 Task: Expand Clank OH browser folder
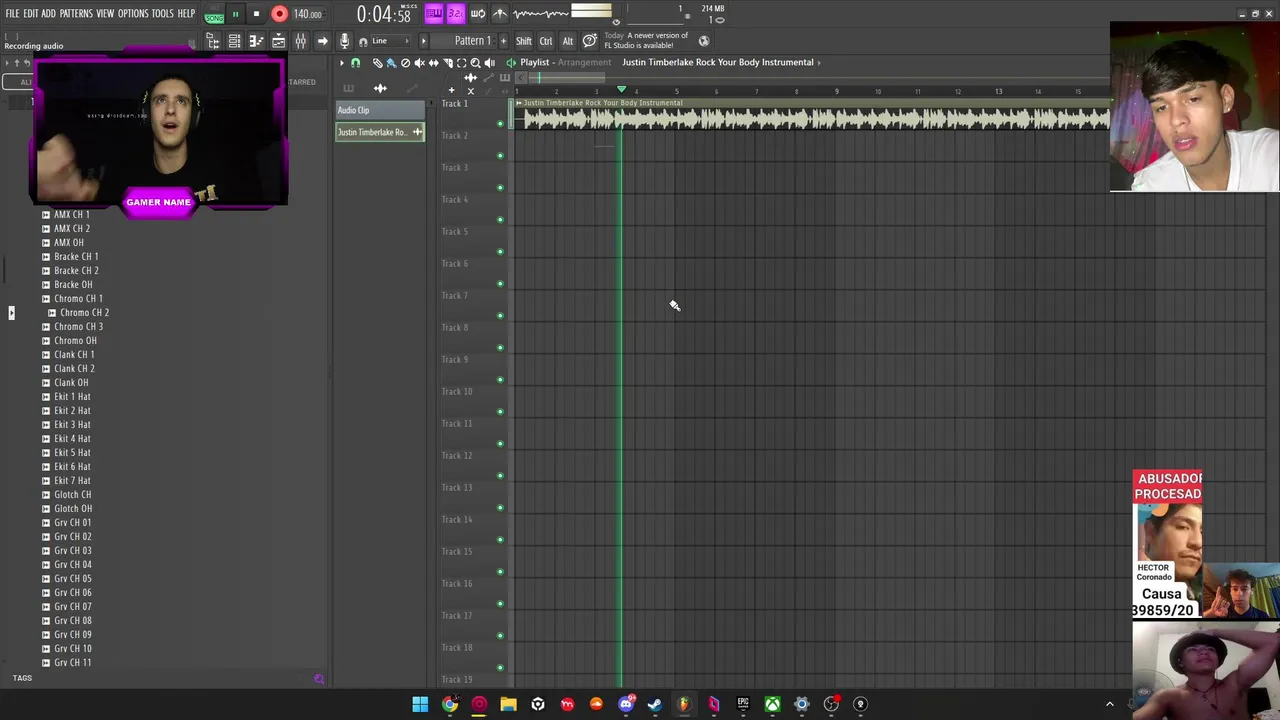(45, 383)
